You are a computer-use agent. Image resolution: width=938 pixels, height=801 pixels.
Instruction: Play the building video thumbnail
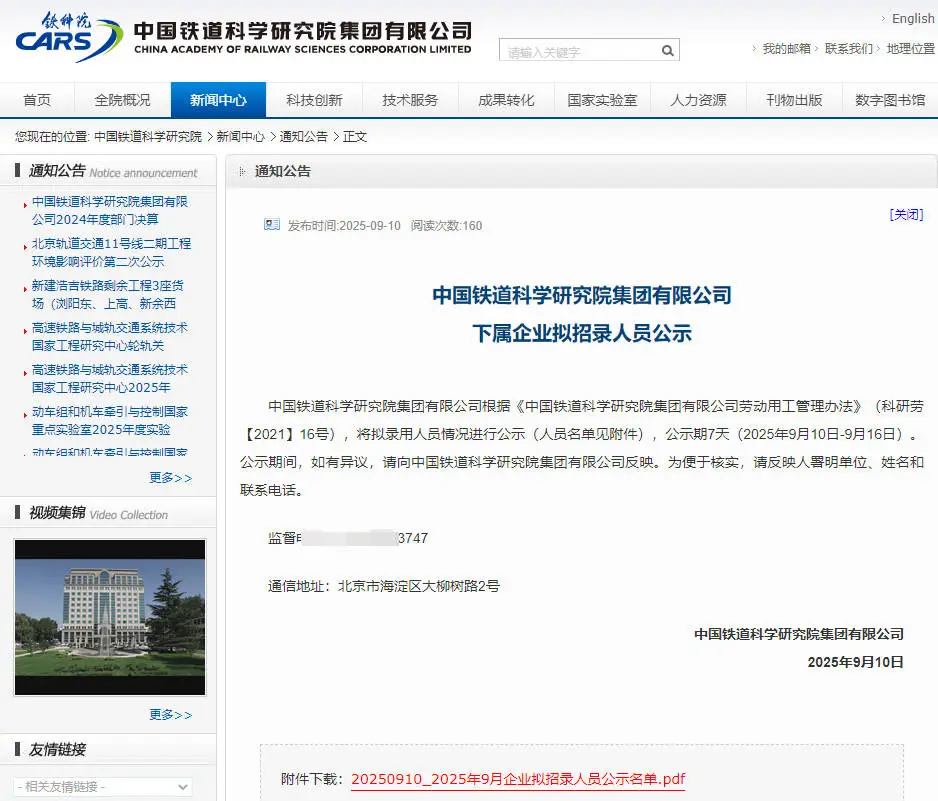click(110, 617)
